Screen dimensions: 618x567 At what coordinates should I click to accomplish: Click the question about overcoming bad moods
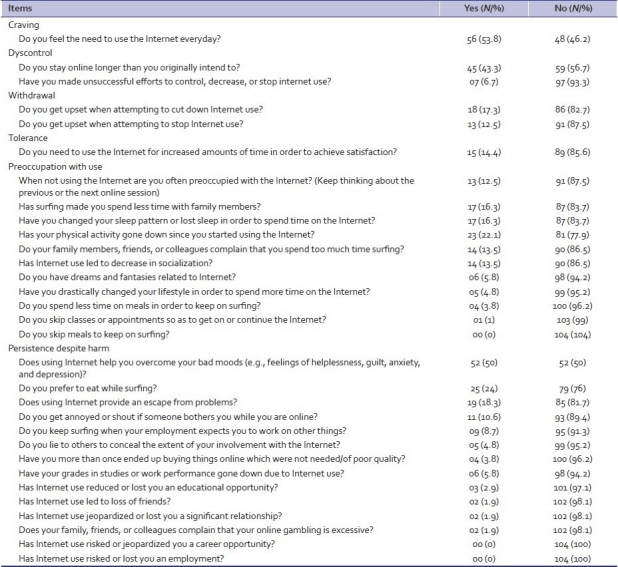(219, 368)
